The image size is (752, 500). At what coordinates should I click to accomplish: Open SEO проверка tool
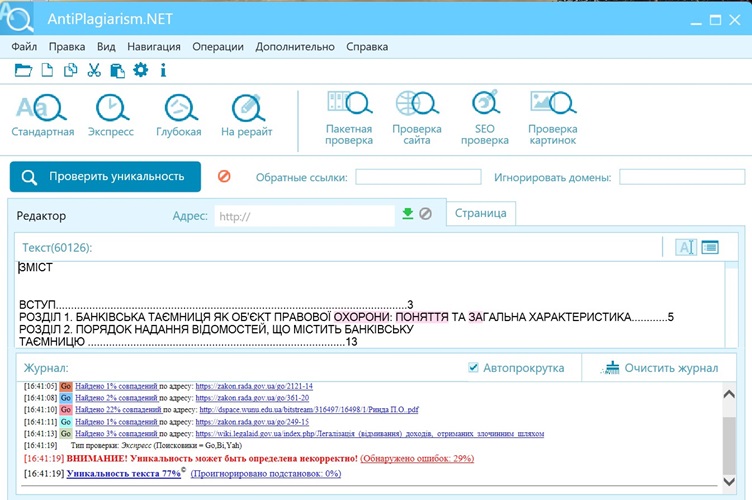point(485,118)
